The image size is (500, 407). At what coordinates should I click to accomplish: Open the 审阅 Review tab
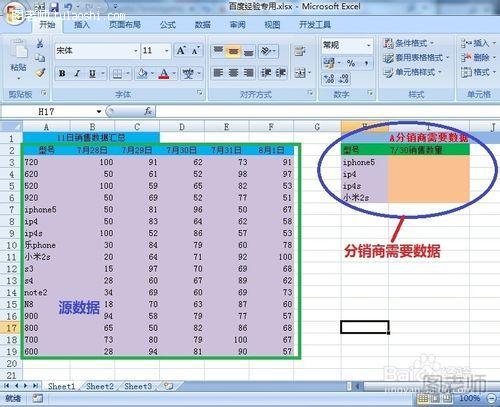tap(238, 25)
